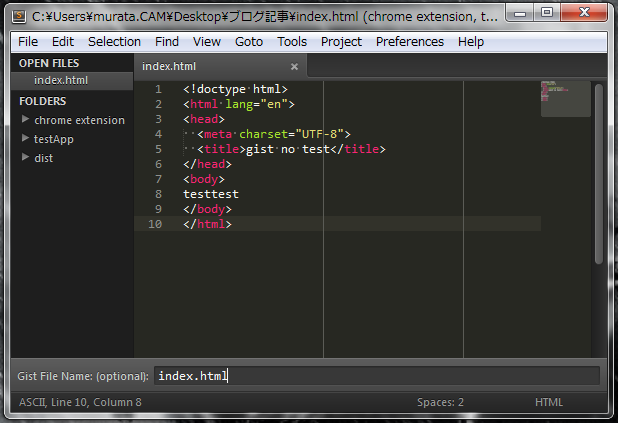Viewport: 618px width, 423px height.
Task: Open the Find menu
Action: [167, 42]
